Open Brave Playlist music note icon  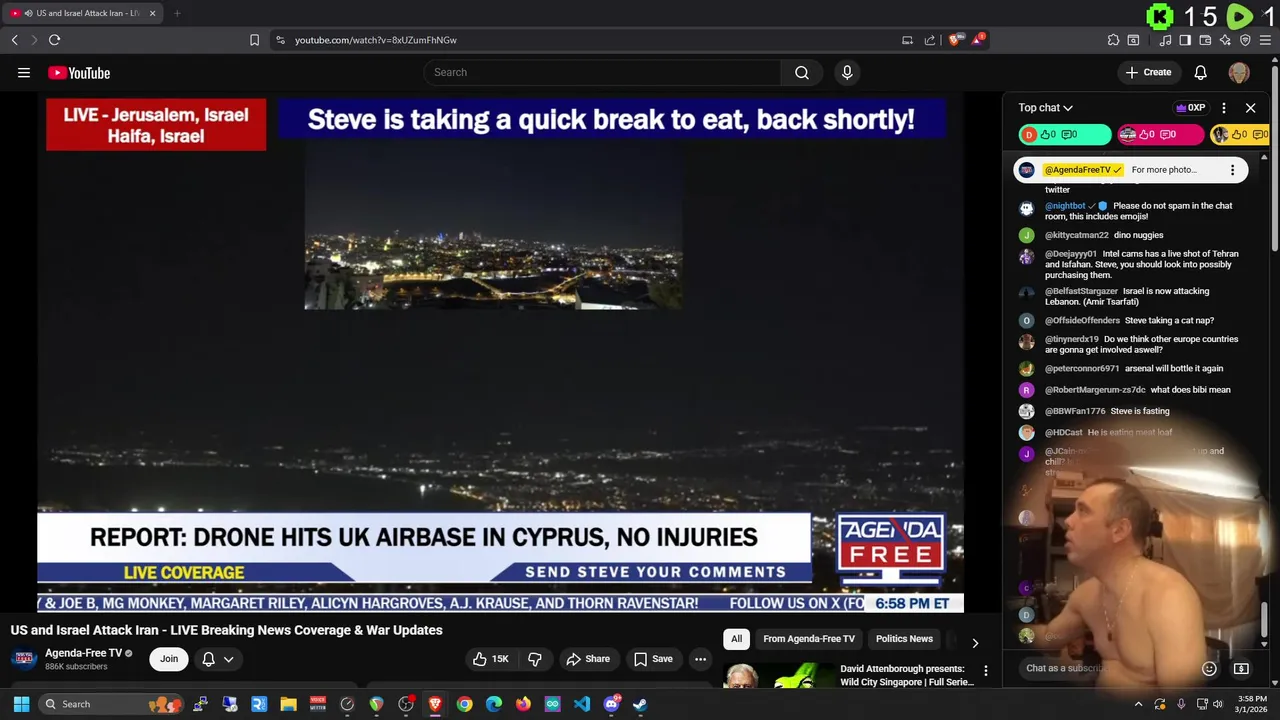pos(1165,40)
